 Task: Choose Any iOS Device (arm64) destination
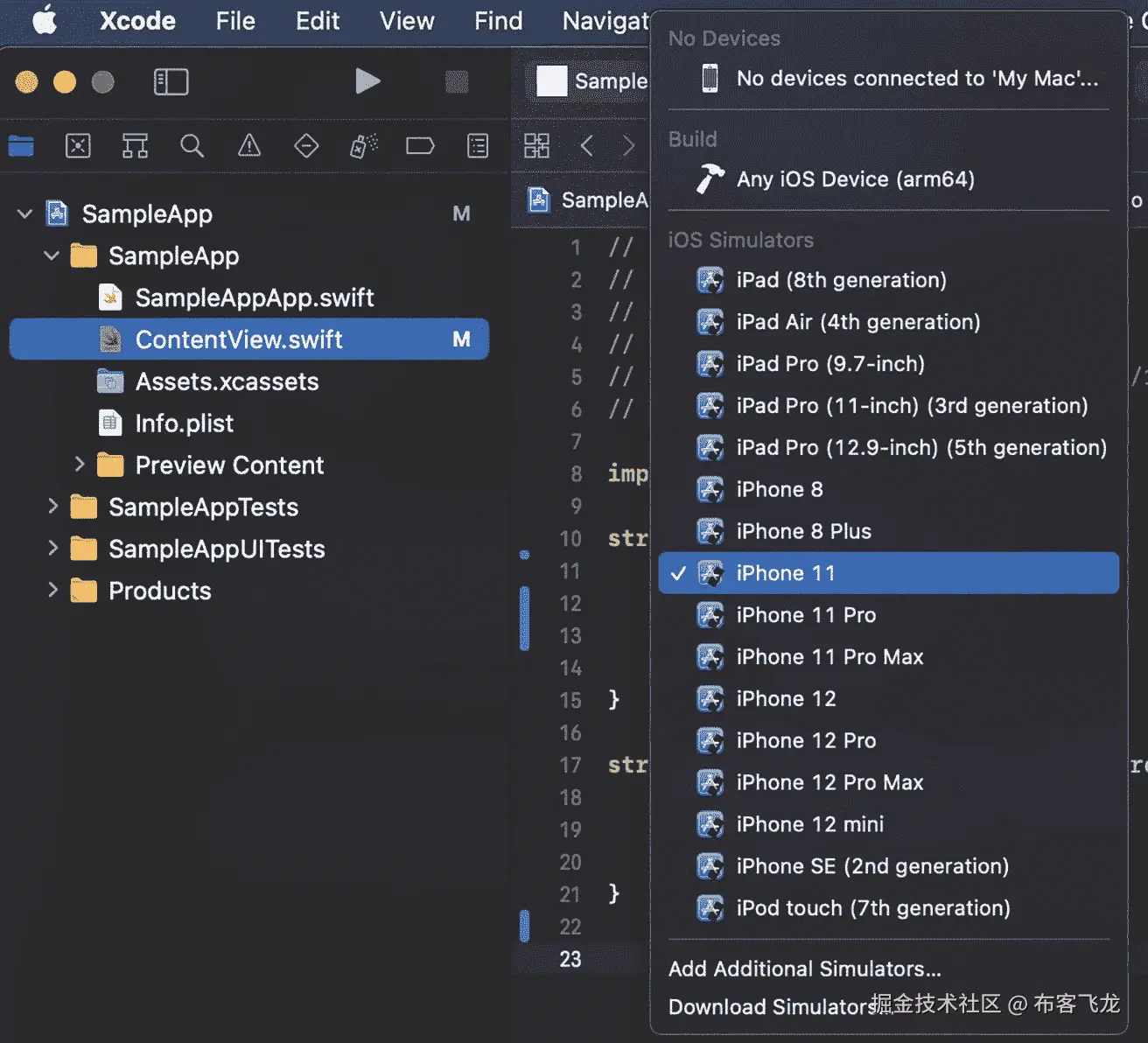click(x=889, y=179)
